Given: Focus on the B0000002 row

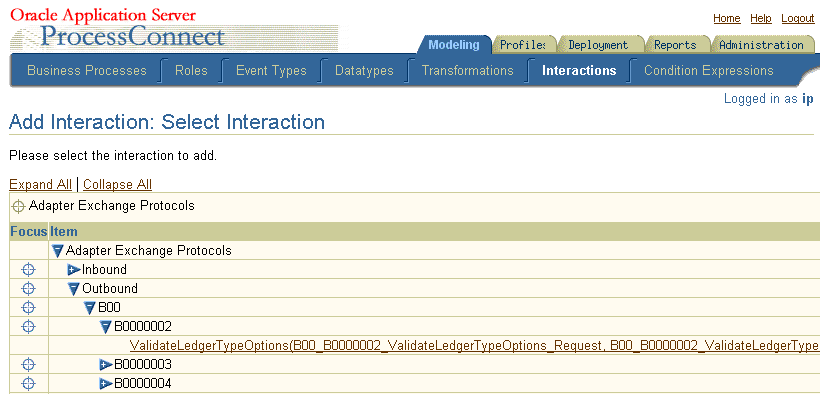Looking at the screenshot, I should click(x=29, y=327).
